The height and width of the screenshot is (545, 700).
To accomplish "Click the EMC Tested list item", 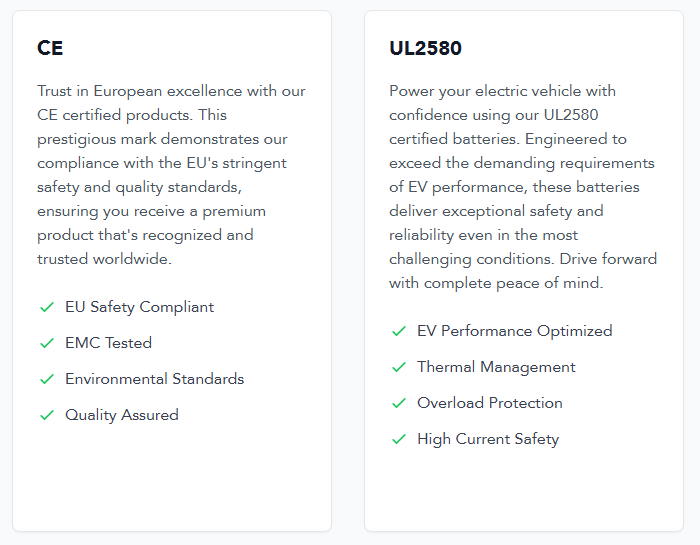I will point(108,343).
